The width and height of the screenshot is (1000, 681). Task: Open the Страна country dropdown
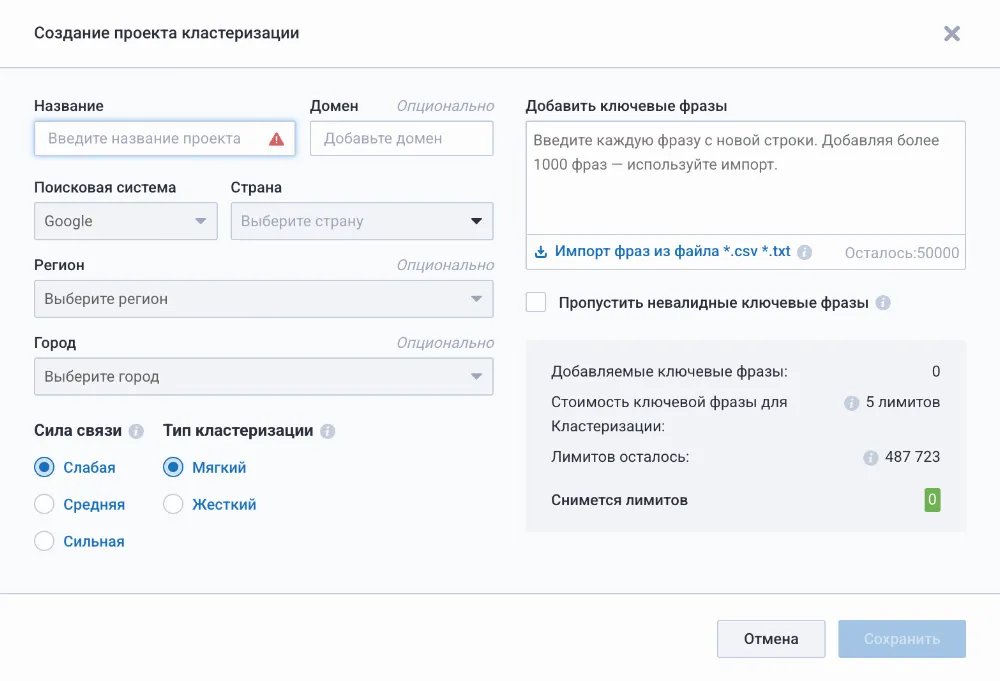pos(362,221)
